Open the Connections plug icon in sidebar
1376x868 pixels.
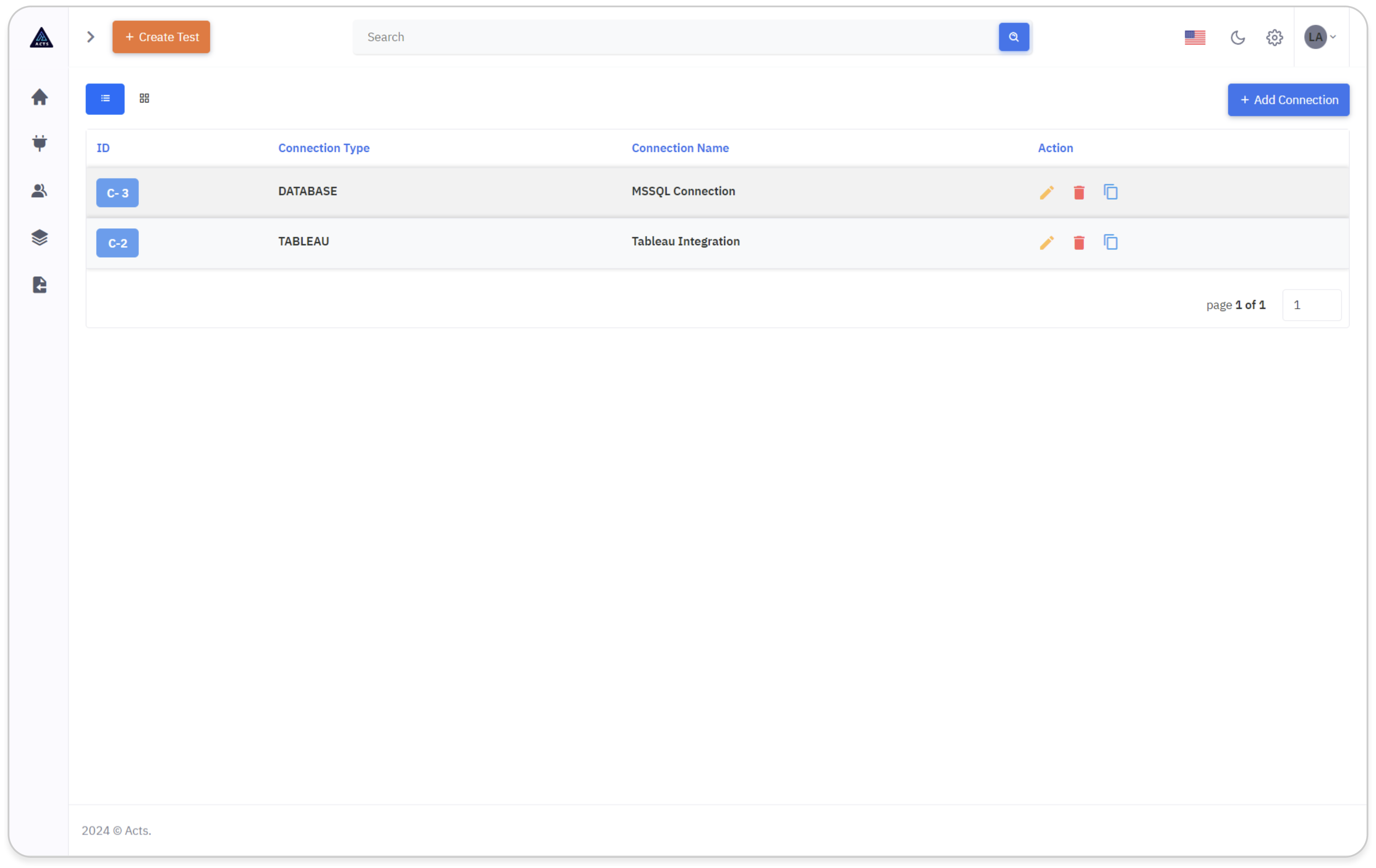click(x=39, y=143)
